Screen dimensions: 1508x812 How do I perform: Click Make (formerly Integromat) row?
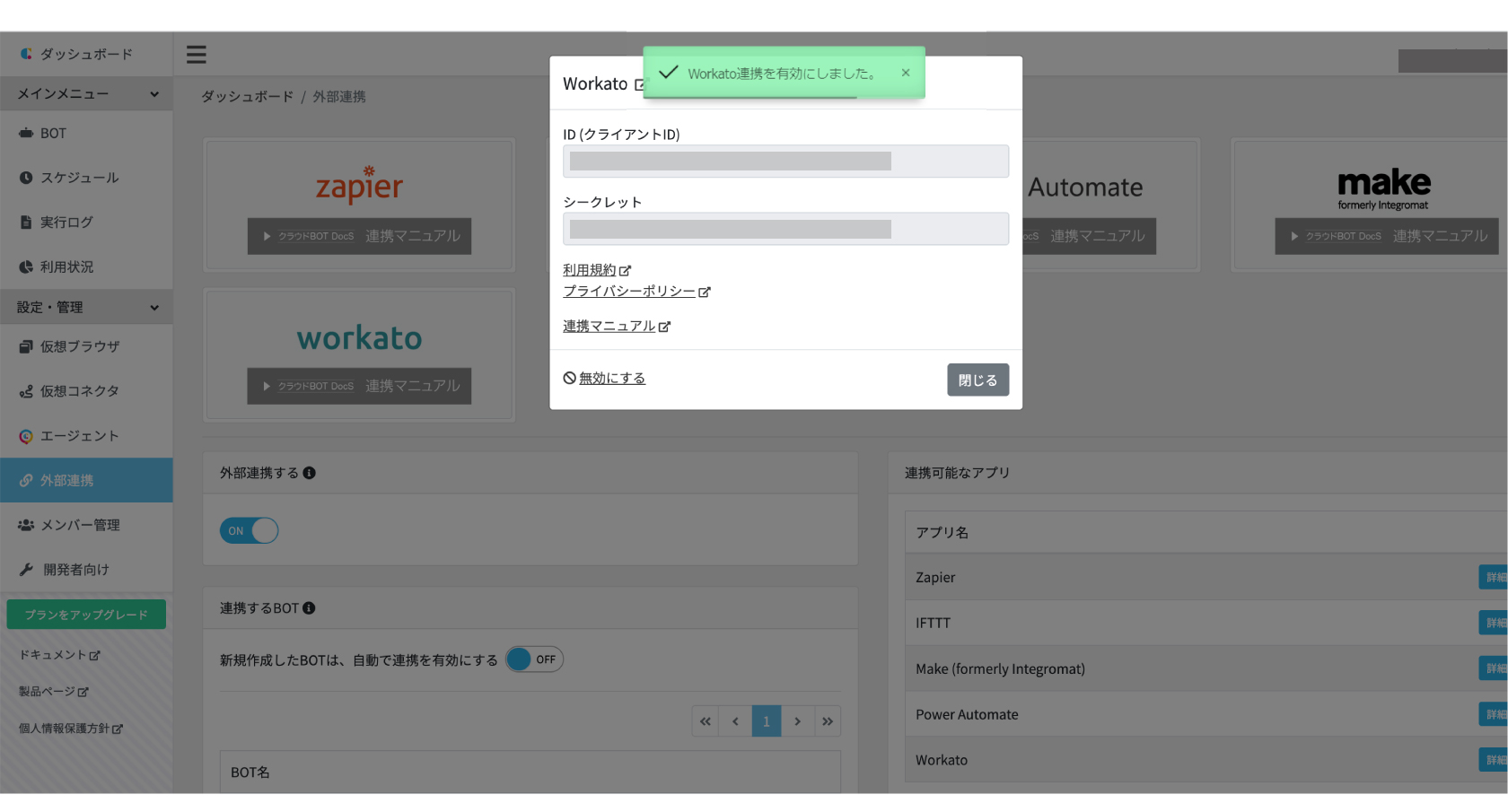(1206, 668)
